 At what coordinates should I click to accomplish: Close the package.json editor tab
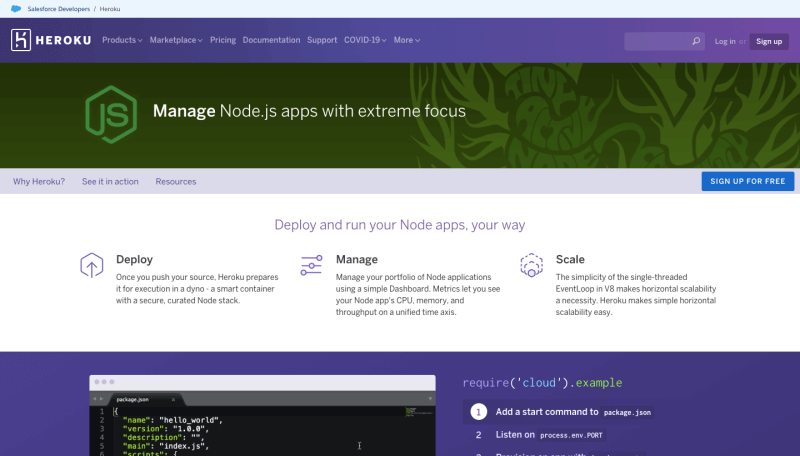tap(173, 399)
